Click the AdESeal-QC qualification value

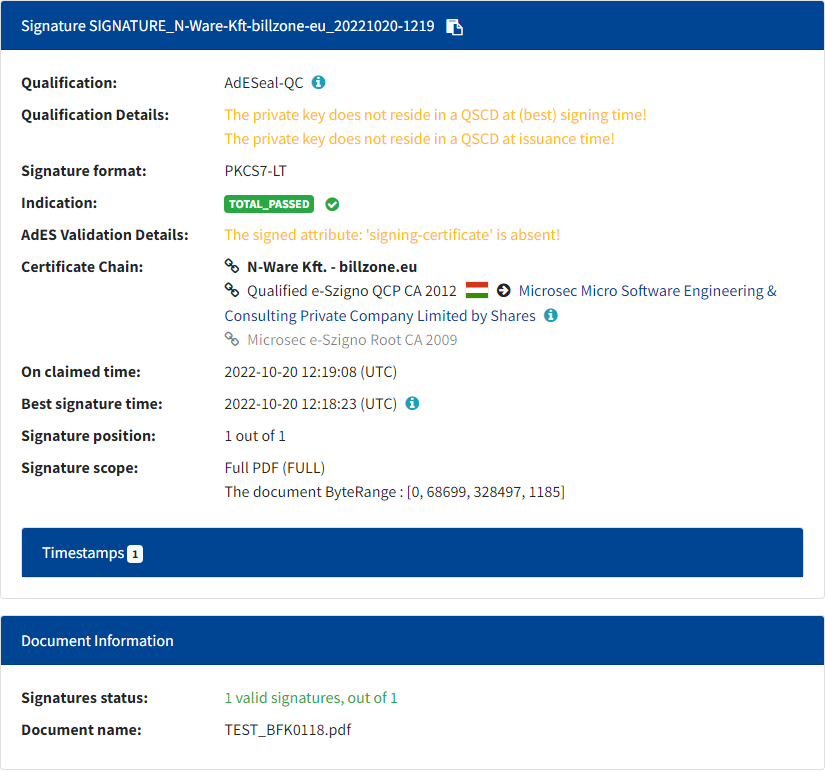(264, 83)
